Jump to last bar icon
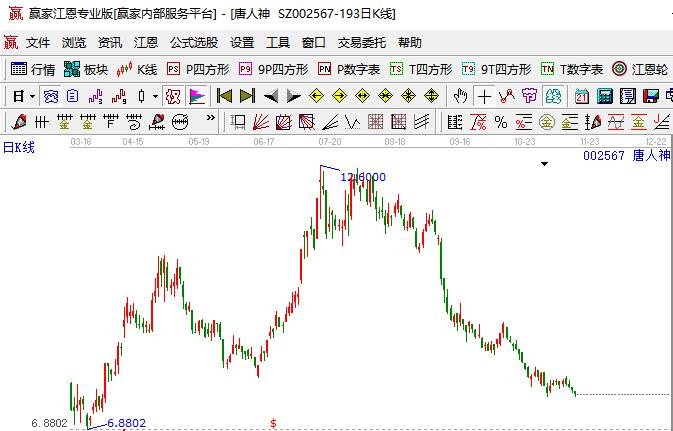This screenshot has width=673, height=431. point(248,96)
